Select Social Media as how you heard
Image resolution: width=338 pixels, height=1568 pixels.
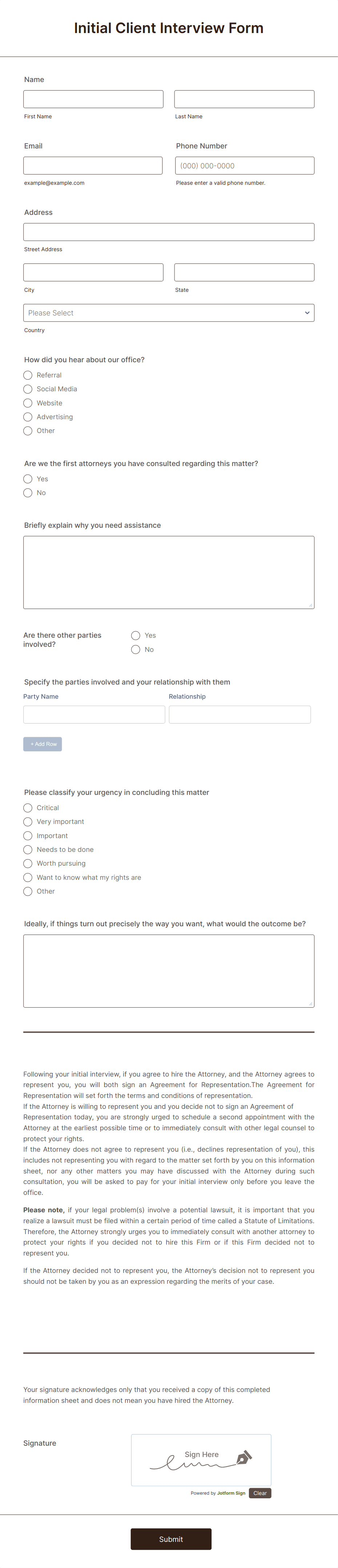click(27, 389)
